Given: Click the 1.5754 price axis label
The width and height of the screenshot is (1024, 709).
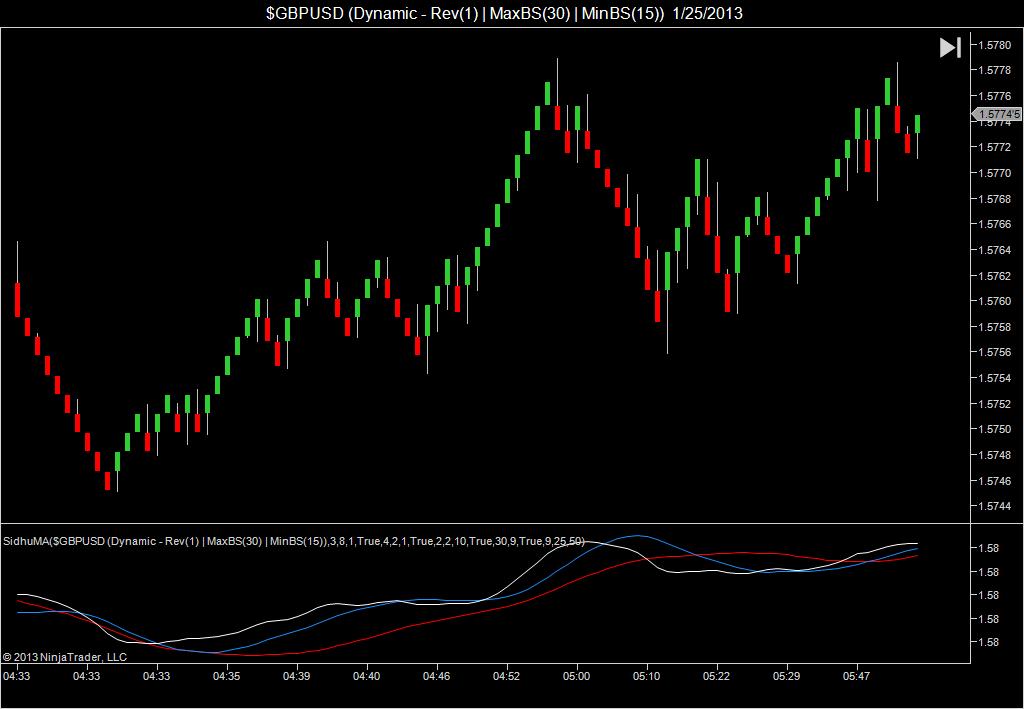Looking at the screenshot, I should click(996, 378).
